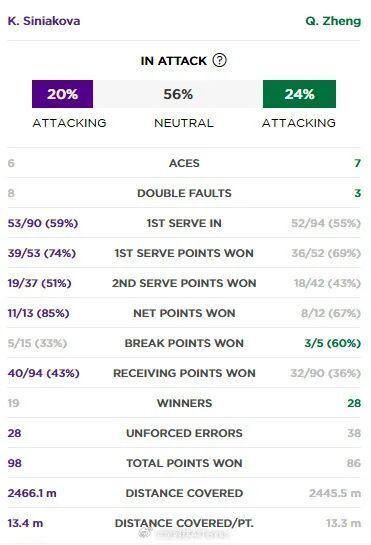Select the green 24% attacking bar
The width and height of the screenshot is (371, 545).
point(299,94)
